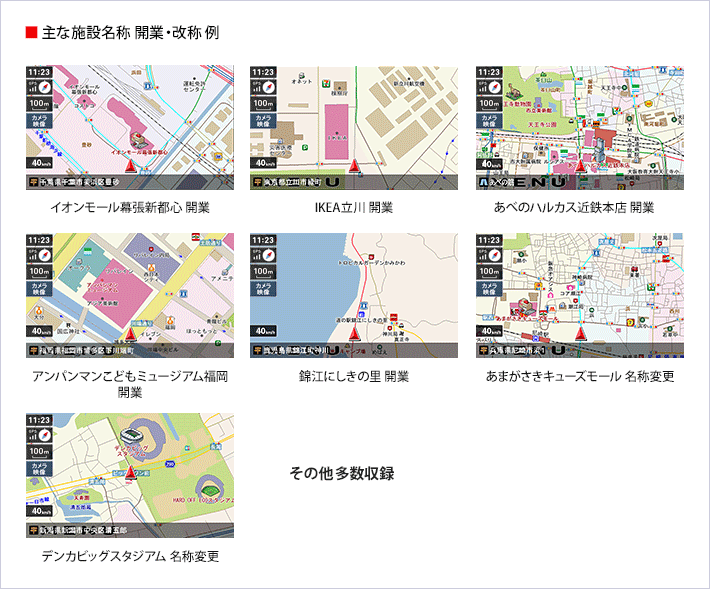Click the compass icon in the 錦江にしきの里 map

coord(269,255)
